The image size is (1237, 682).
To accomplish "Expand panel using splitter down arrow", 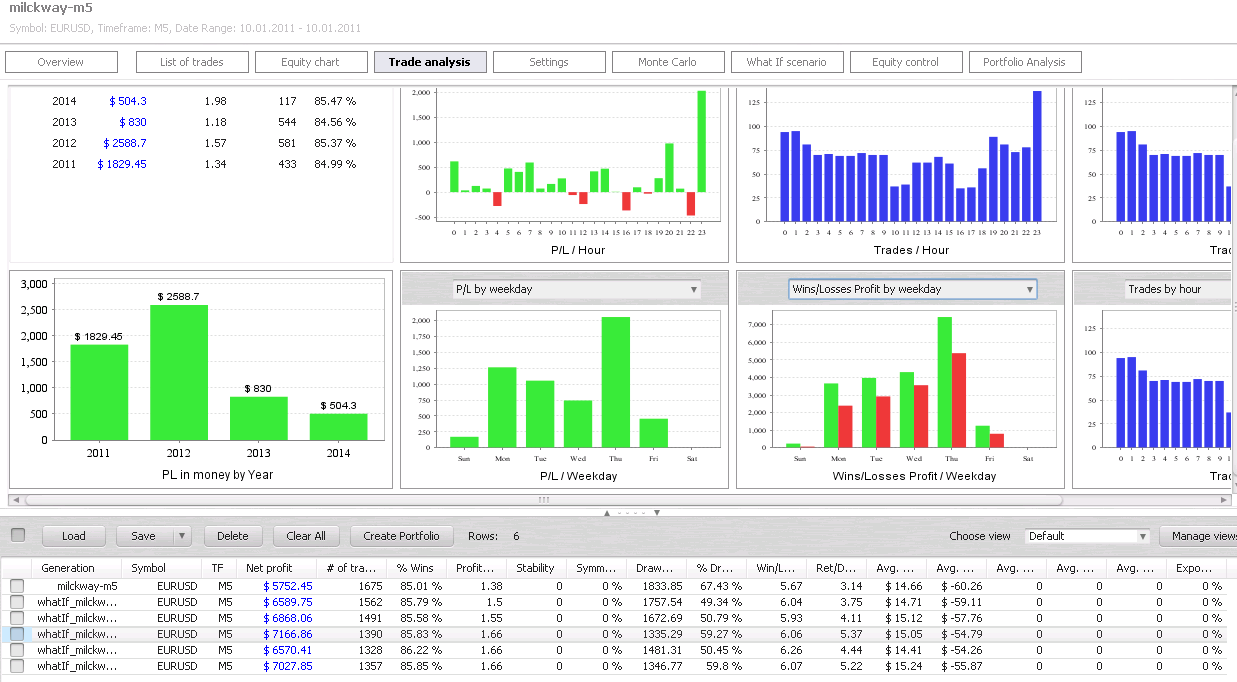I will click(x=657, y=512).
